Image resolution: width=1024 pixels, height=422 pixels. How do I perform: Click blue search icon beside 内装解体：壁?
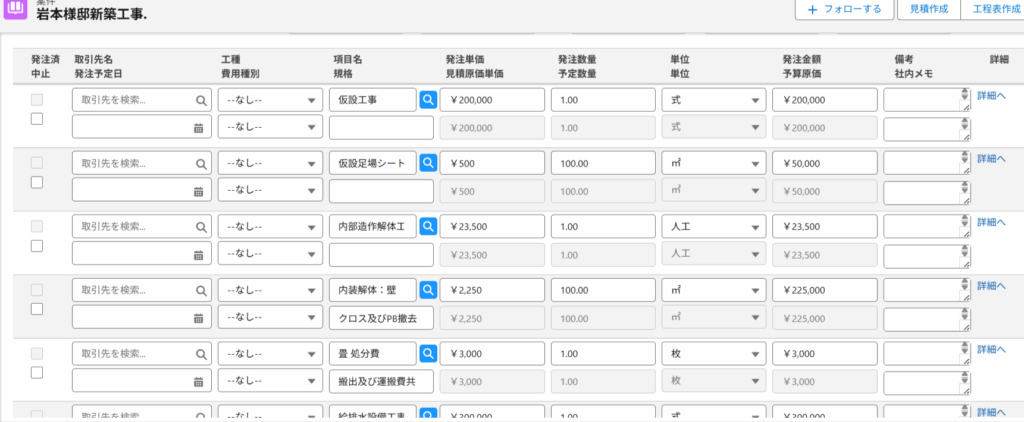point(428,290)
